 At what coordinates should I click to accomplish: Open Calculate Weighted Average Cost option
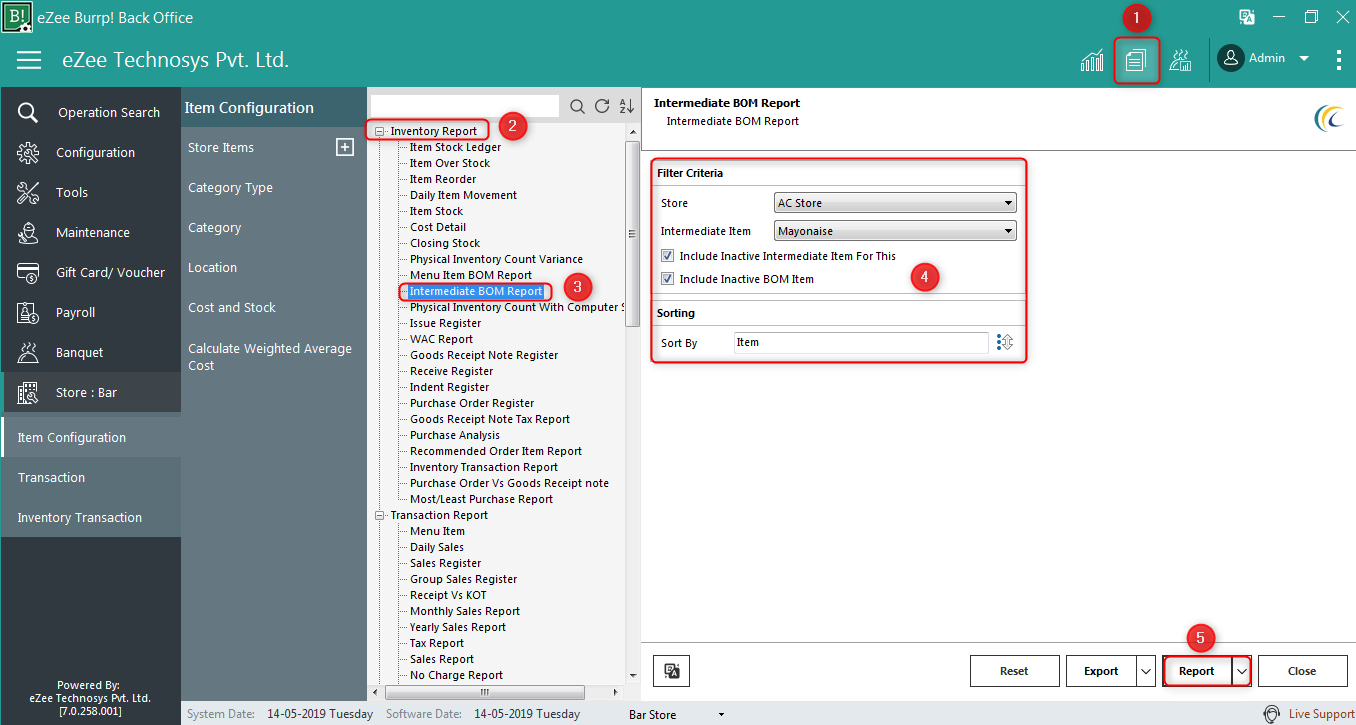pyautogui.click(x=270, y=357)
